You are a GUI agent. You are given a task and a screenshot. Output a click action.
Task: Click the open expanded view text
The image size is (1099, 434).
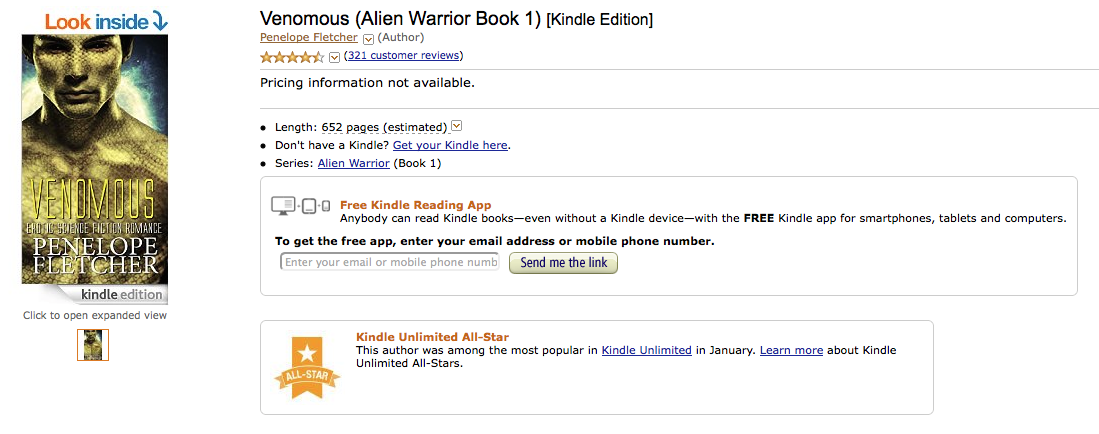(x=95, y=315)
